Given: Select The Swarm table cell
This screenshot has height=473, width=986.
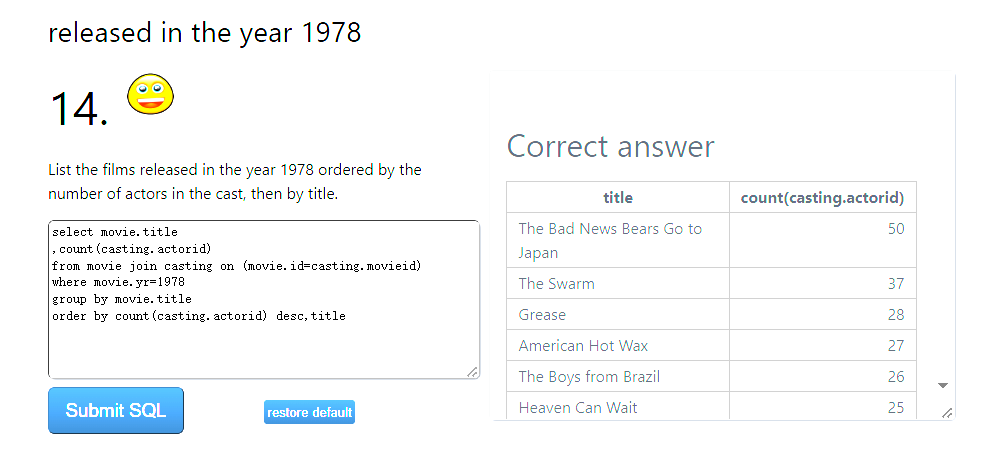Looking at the screenshot, I should [x=618, y=284].
